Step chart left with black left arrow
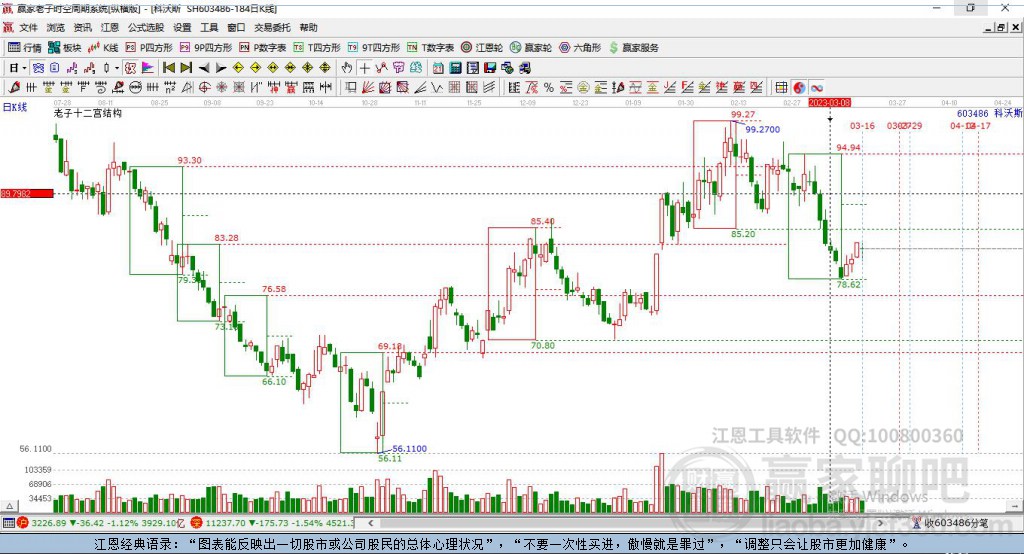Screen dimensions: 1024x554 click(204, 67)
